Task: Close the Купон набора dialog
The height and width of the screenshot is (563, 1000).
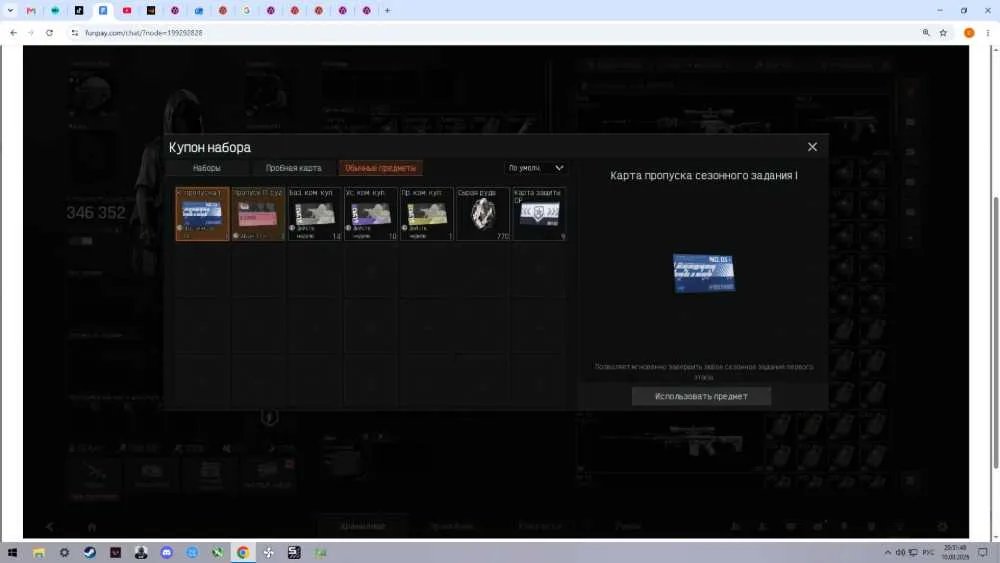Action: [x=812, y=147]
